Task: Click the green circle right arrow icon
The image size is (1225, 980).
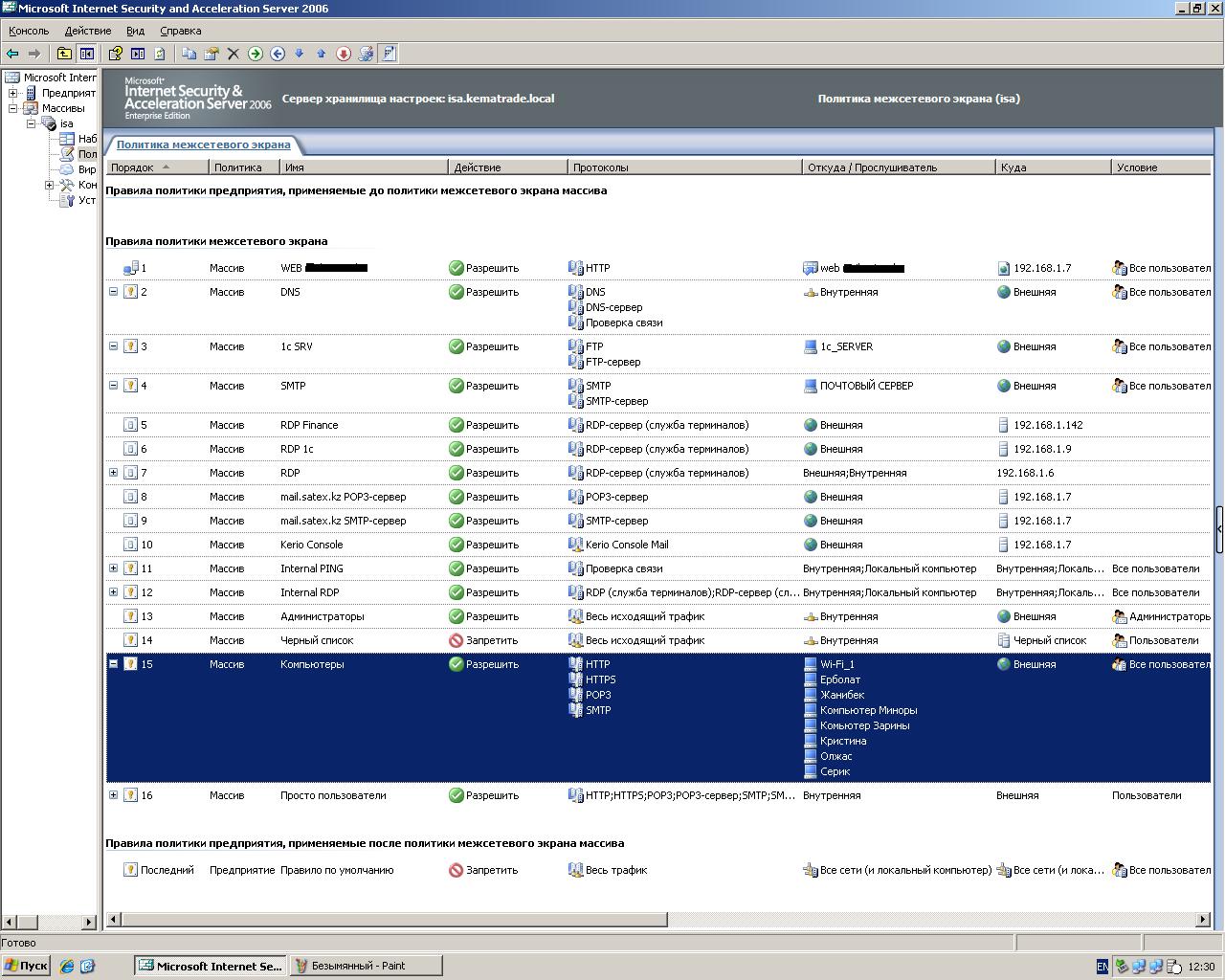Action: pyautogui.click(x=256, y=54)
